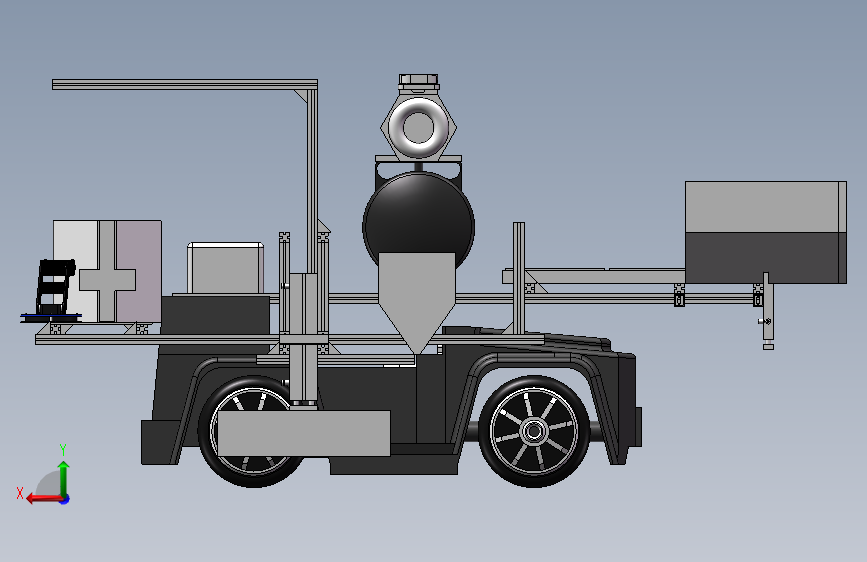Select the hexagonal ring fitting atop the tank

click(419, 127)
